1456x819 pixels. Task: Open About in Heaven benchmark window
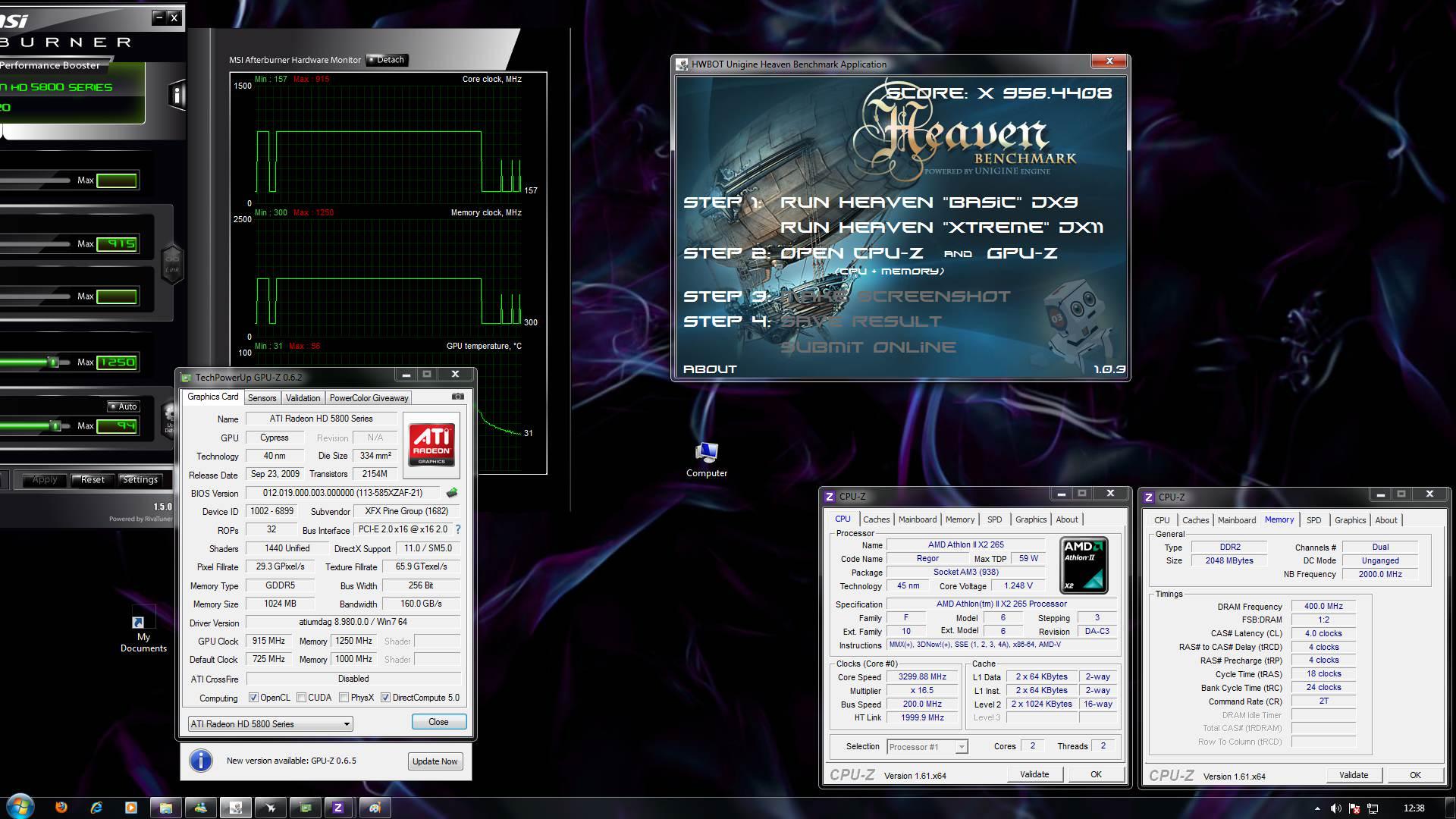tap(710, 369)
